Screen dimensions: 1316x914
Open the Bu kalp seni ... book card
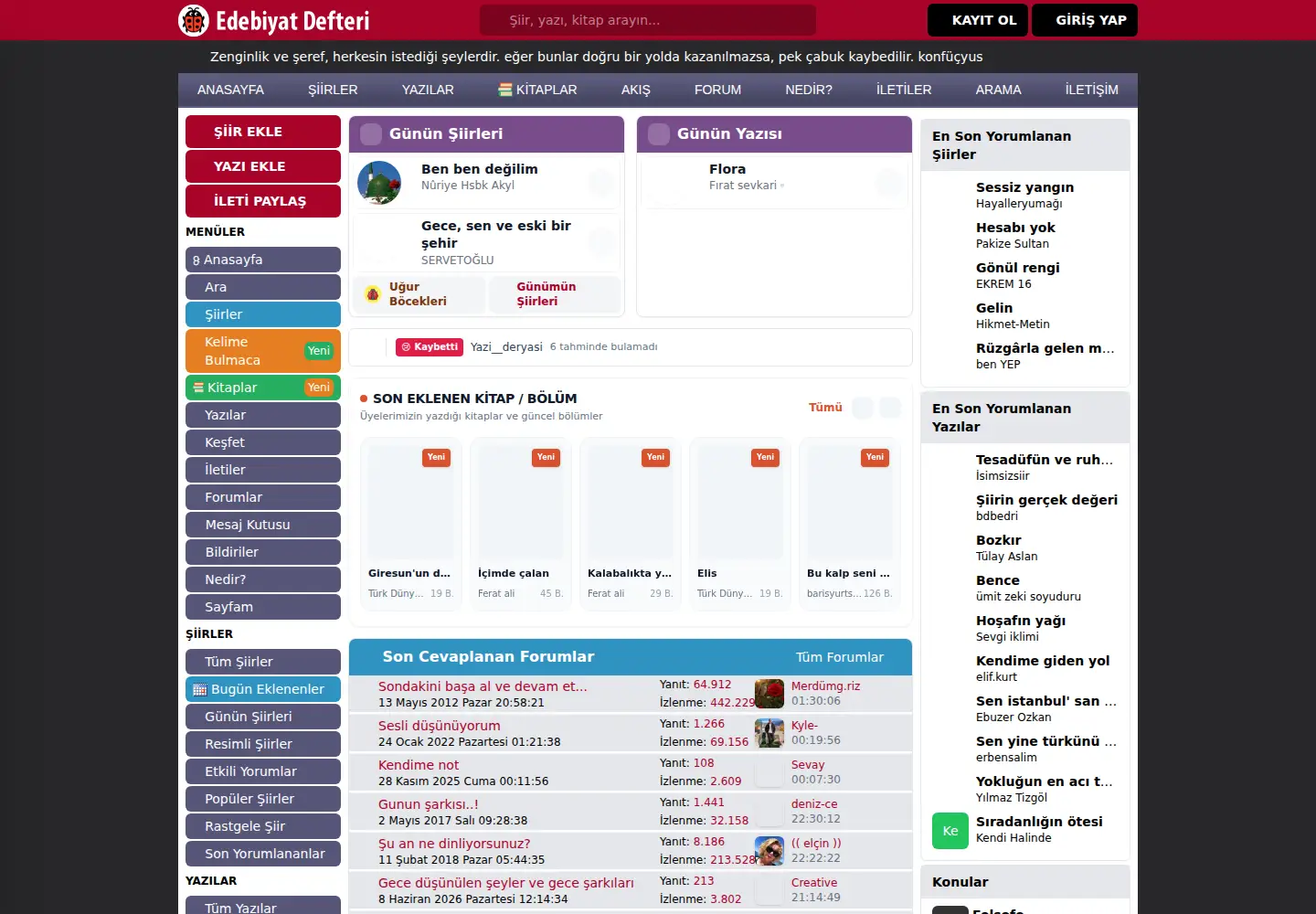point(850,523)
